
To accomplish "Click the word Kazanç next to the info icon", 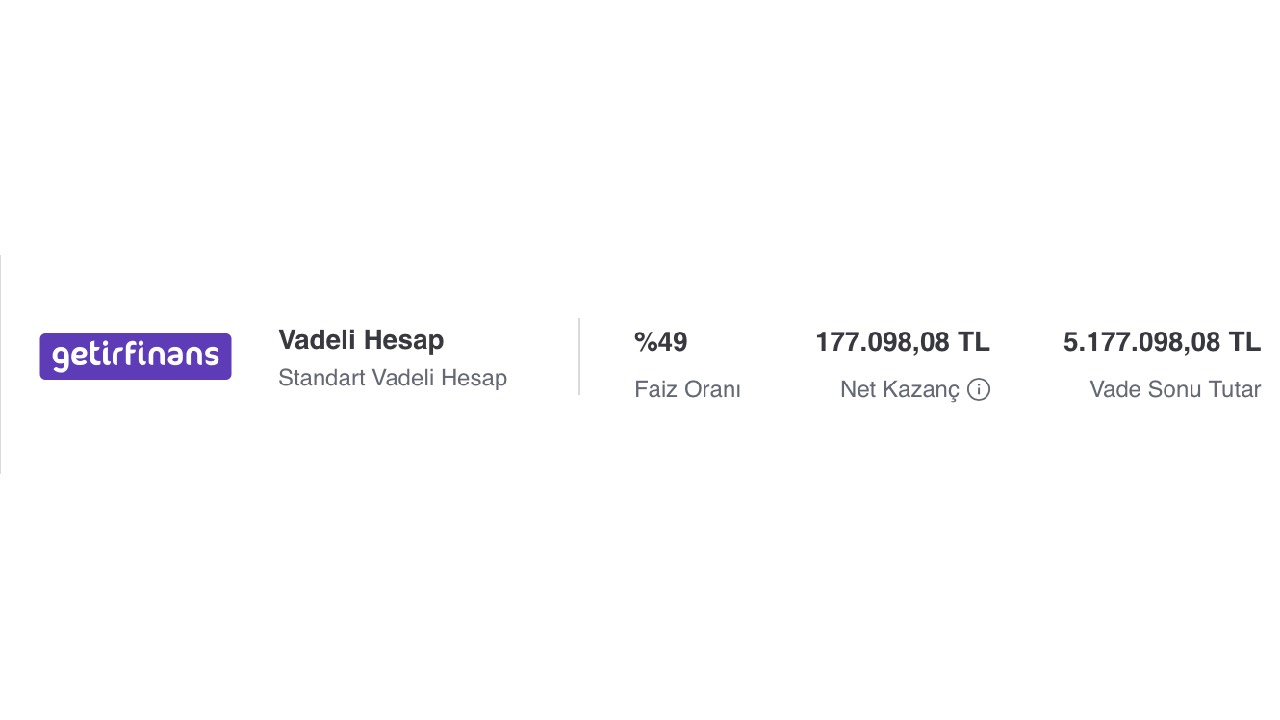I will 921,390.
